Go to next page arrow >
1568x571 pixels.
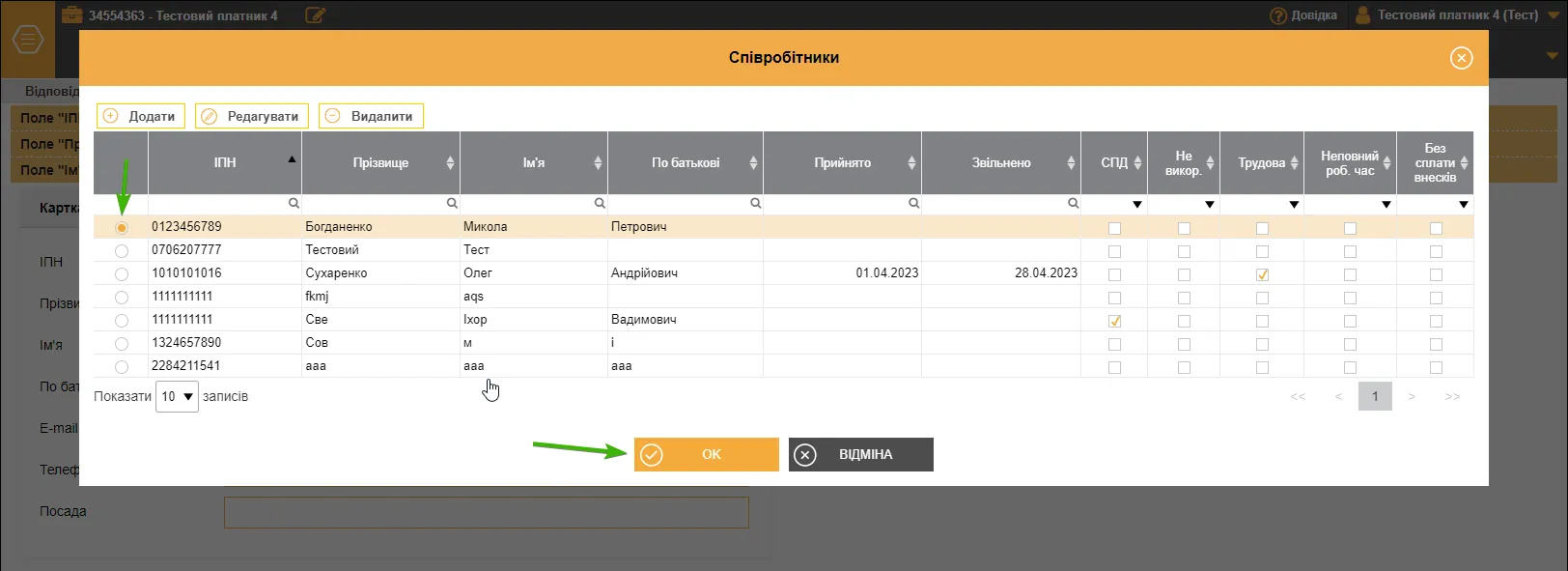pos(1412,396)
